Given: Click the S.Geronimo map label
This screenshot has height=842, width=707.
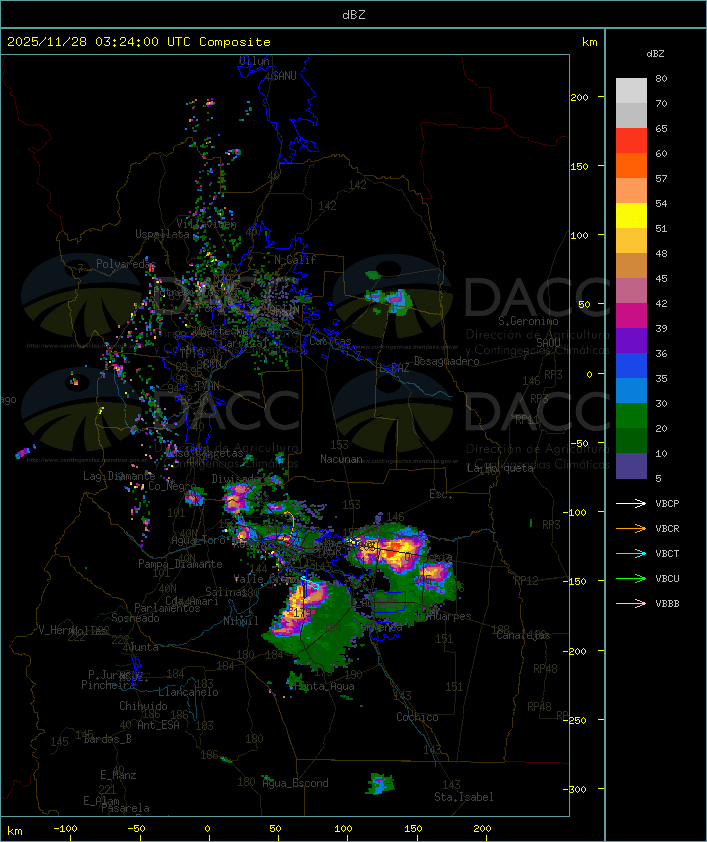Looking at the screenshot, I should [x=528, y=321].
